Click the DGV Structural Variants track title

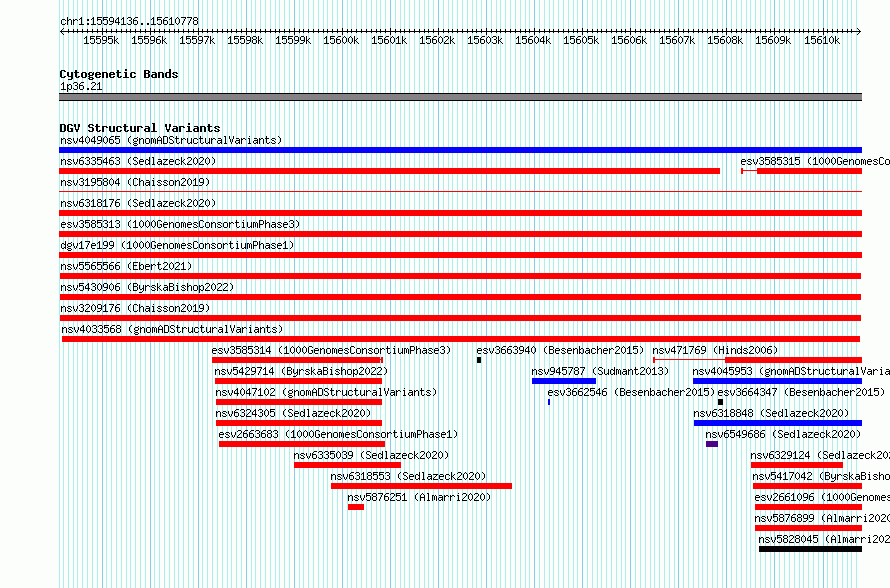[x=140, y=128]
